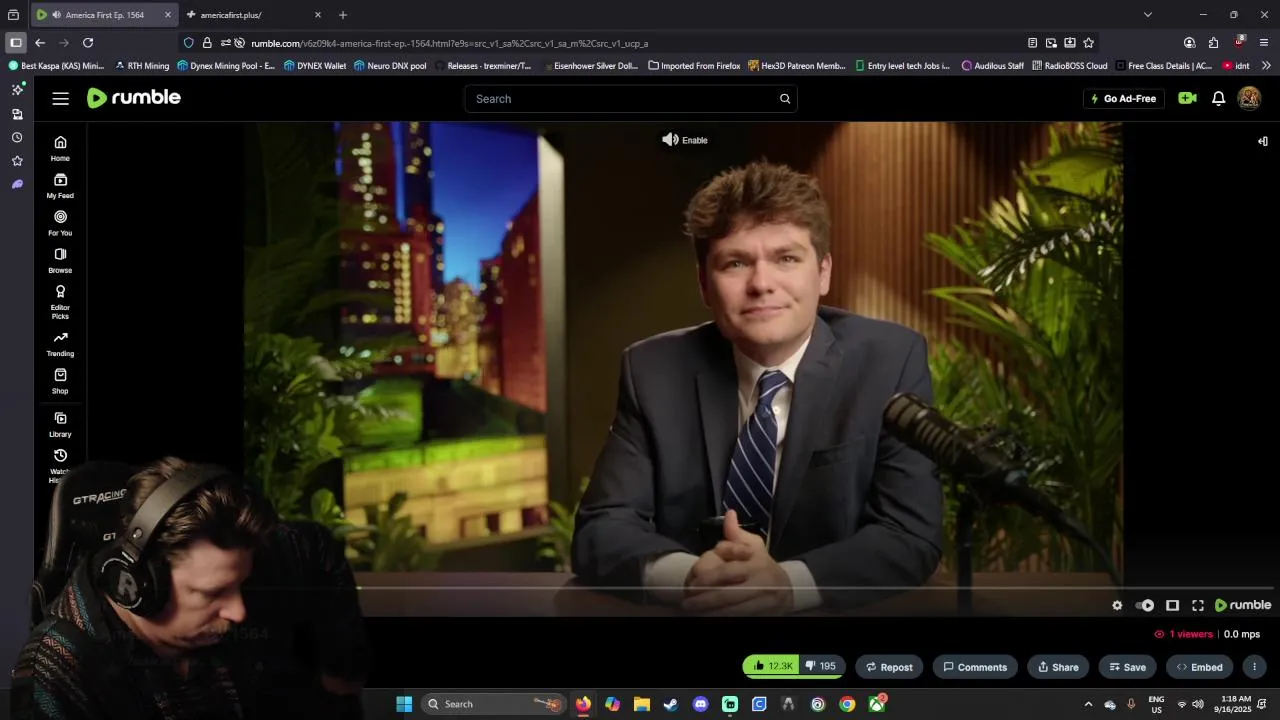Show hidden system tray icons

tap(1088, 704)
